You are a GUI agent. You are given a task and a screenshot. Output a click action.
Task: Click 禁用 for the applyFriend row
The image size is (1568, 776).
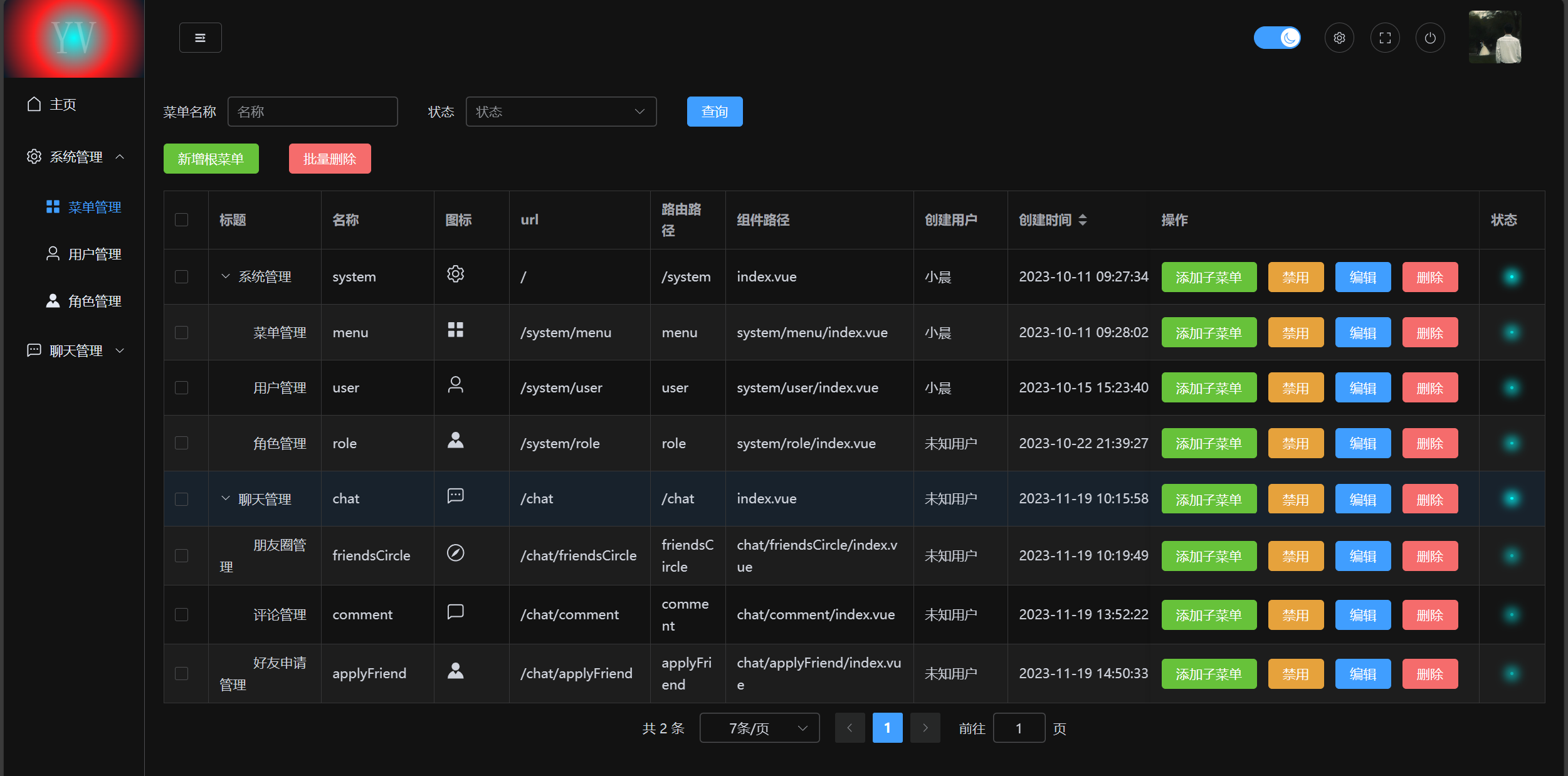click(1296, 674)
